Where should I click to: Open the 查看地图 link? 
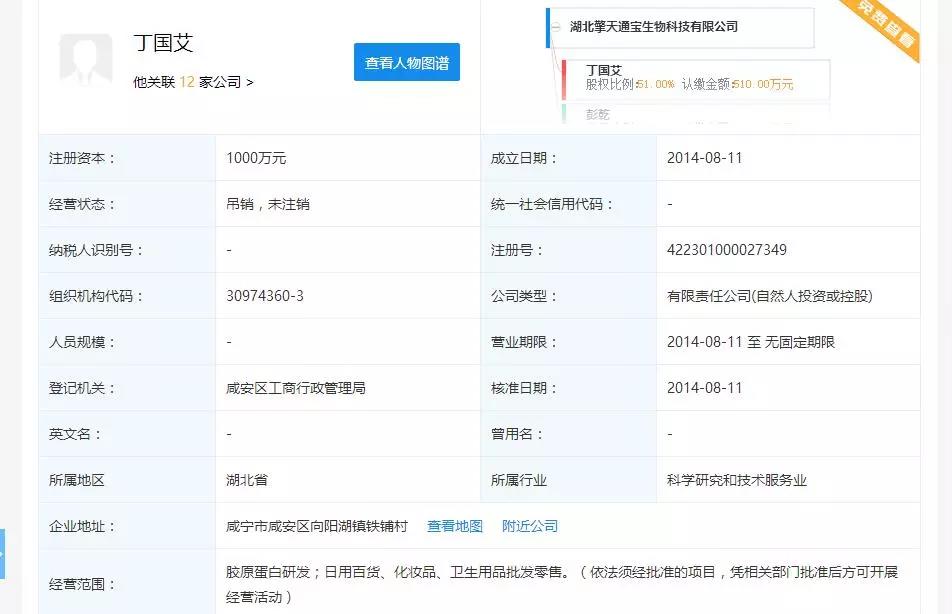pyautogui.click(x=455, y=526)
